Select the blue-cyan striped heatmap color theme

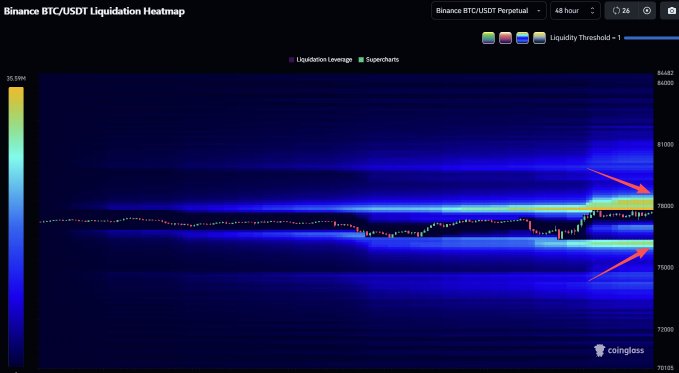(522, 38)
